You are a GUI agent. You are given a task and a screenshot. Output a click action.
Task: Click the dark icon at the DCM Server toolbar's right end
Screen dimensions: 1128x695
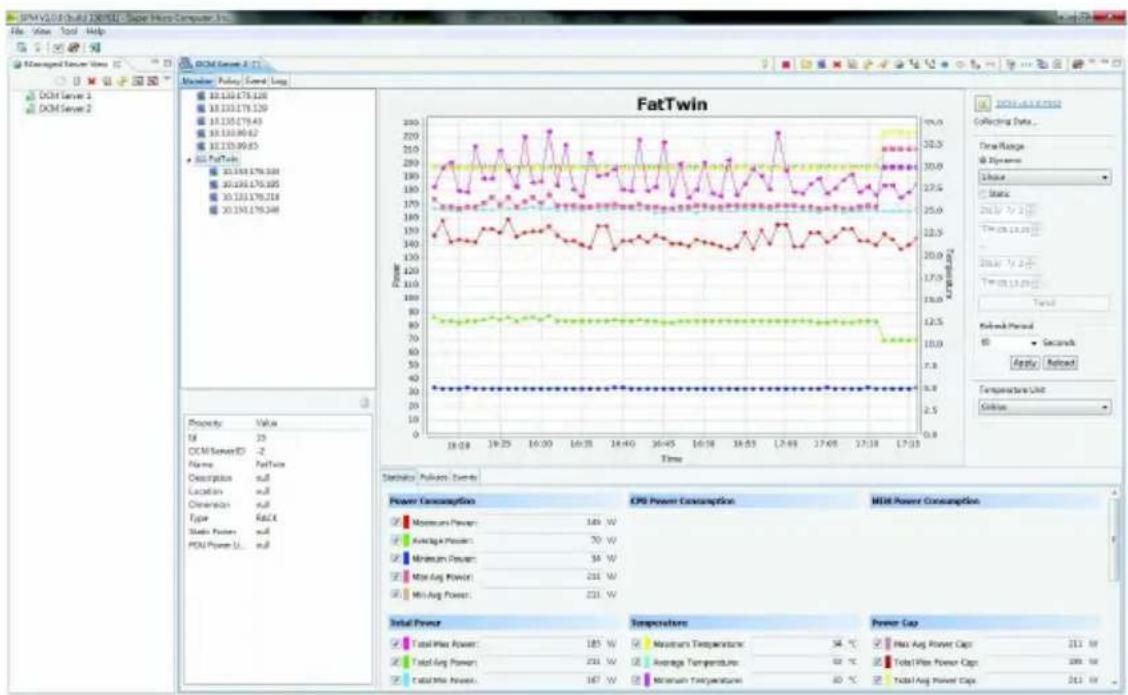coord(1078,65)
